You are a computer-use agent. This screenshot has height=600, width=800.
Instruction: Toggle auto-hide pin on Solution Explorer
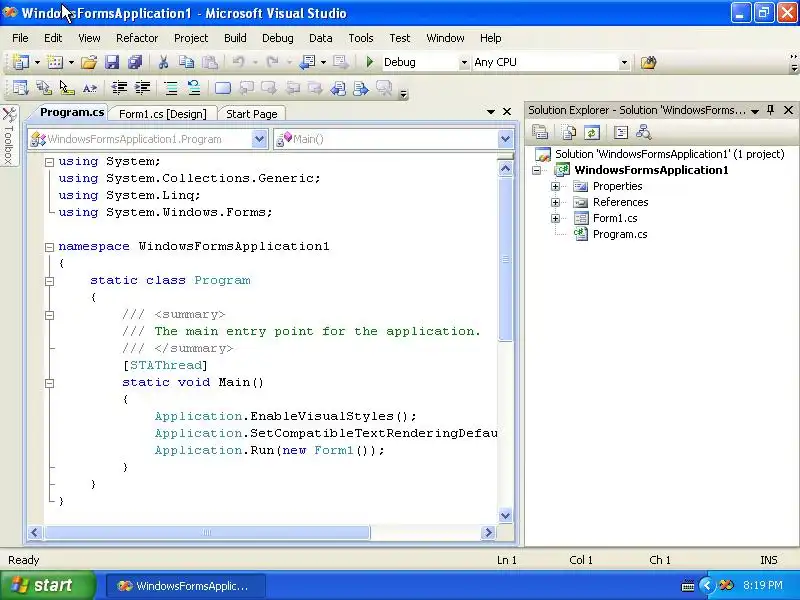pos(770,110)
